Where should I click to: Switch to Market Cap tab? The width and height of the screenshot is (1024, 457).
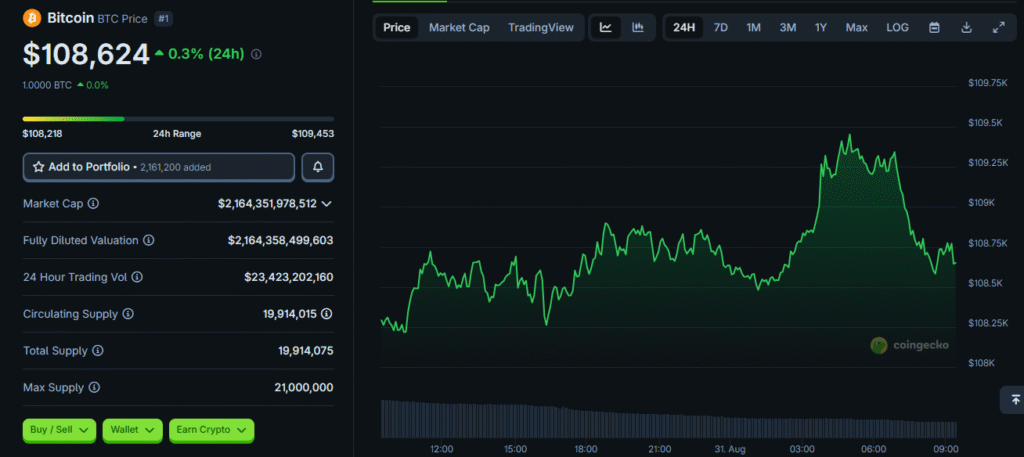point(459,27)
